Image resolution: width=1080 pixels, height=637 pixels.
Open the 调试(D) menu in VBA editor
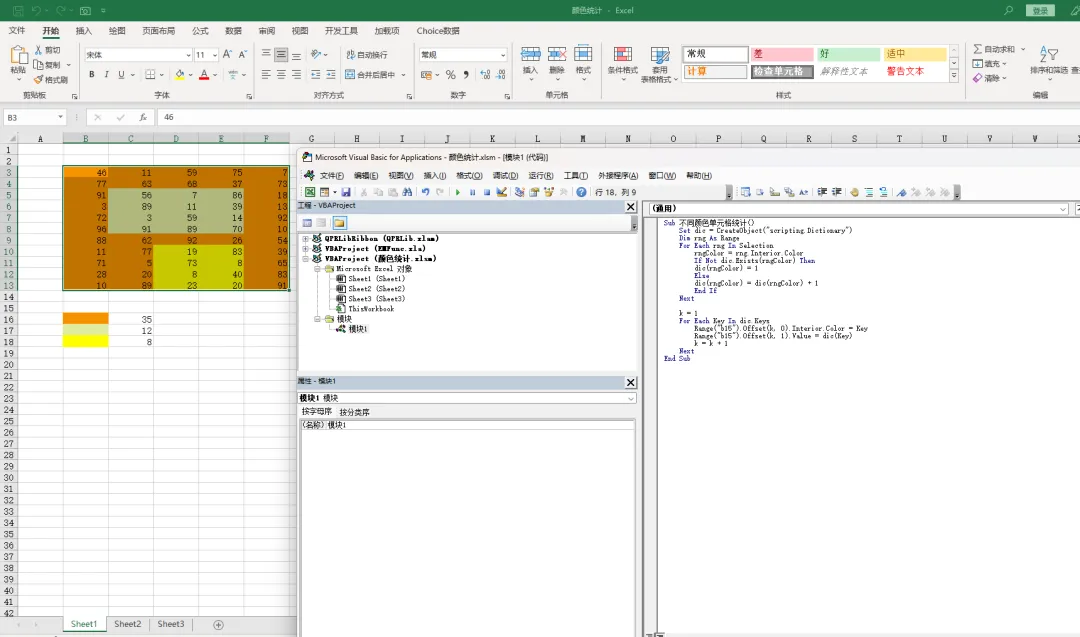505,176
